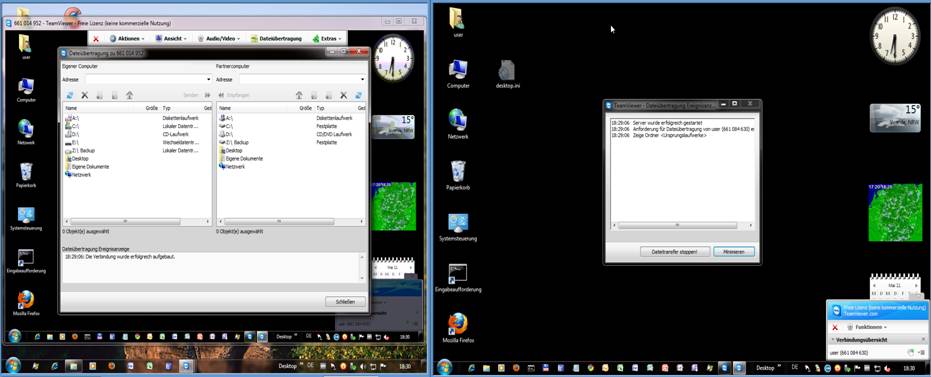Sort Partnercomputer list by Größe column
Viewport: 931px width, 377px height.
click(x=305, y=109)
